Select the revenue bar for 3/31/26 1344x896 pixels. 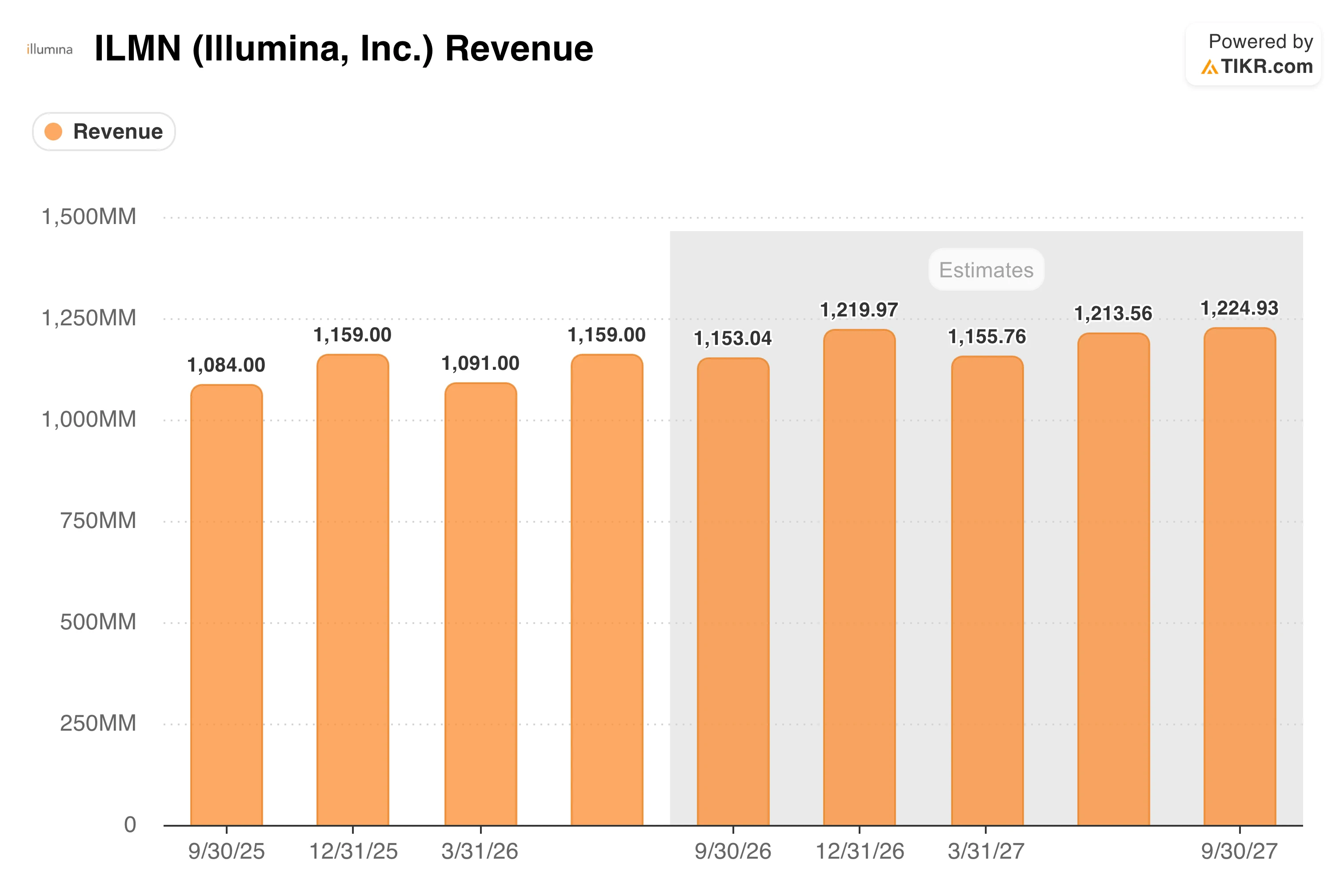[x=480, y=604]
